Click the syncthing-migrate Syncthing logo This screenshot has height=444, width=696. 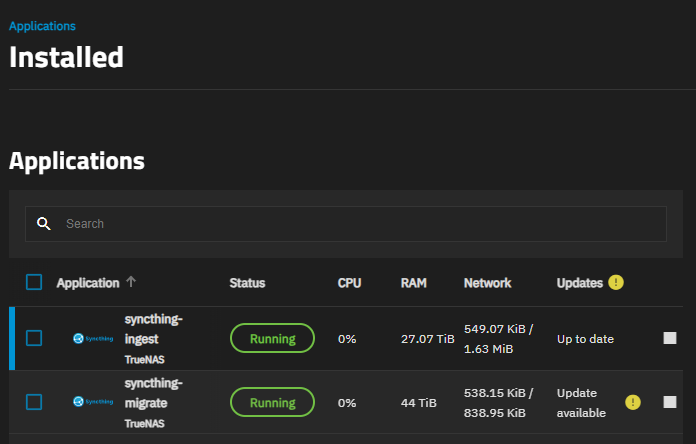[x=93, y=402]
